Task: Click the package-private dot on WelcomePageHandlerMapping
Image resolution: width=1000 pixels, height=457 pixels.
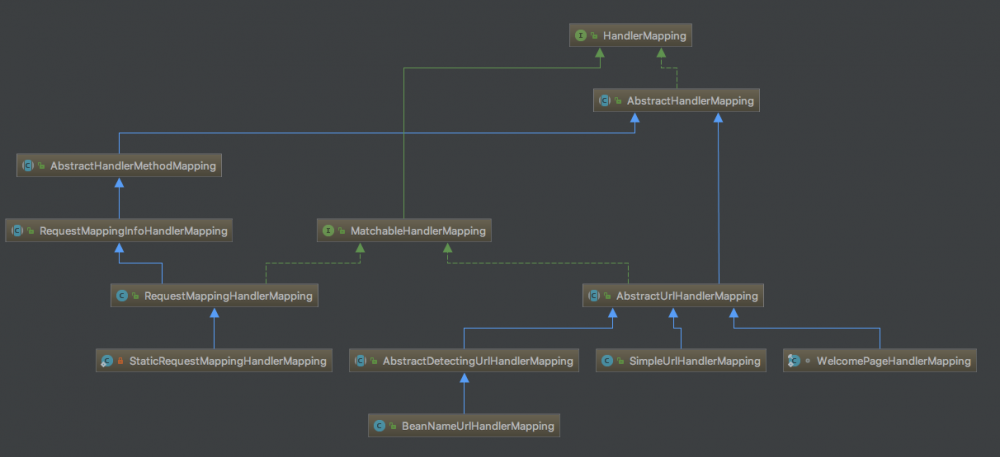Action: [x=808, y=361]
